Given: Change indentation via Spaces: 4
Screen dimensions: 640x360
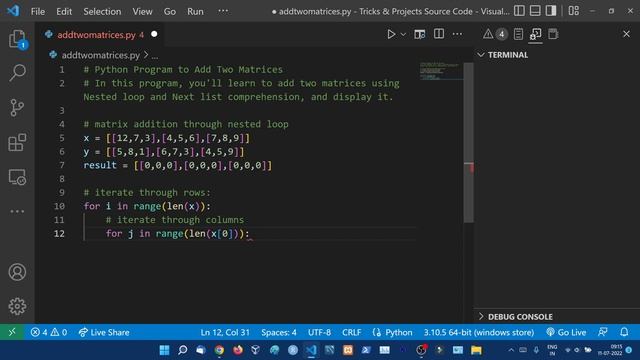Looking at the screenshot, I should pos(279,332).
